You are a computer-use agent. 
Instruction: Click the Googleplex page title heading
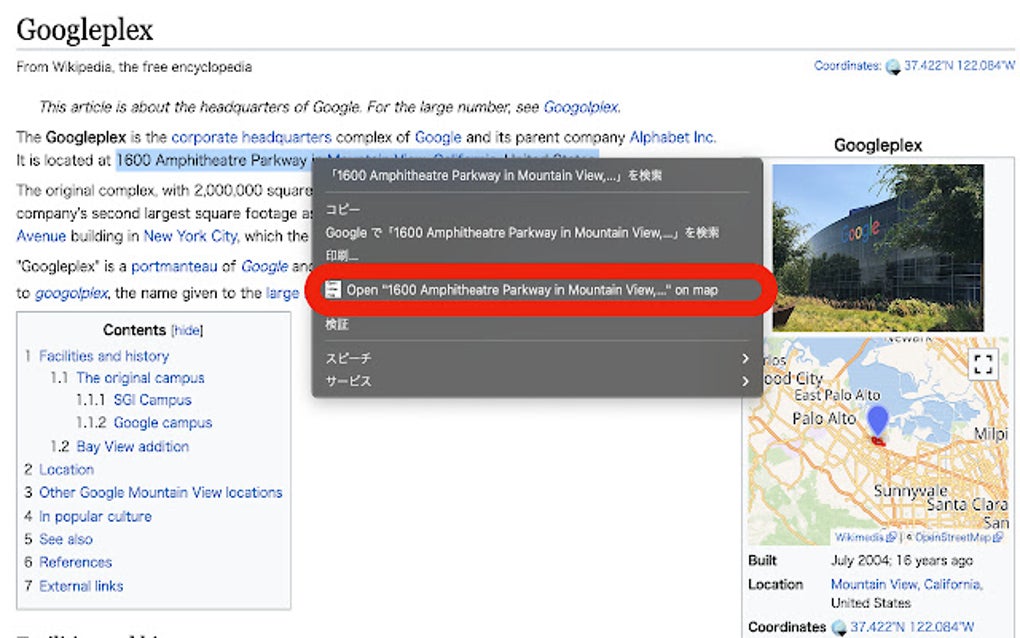point(85,30)
